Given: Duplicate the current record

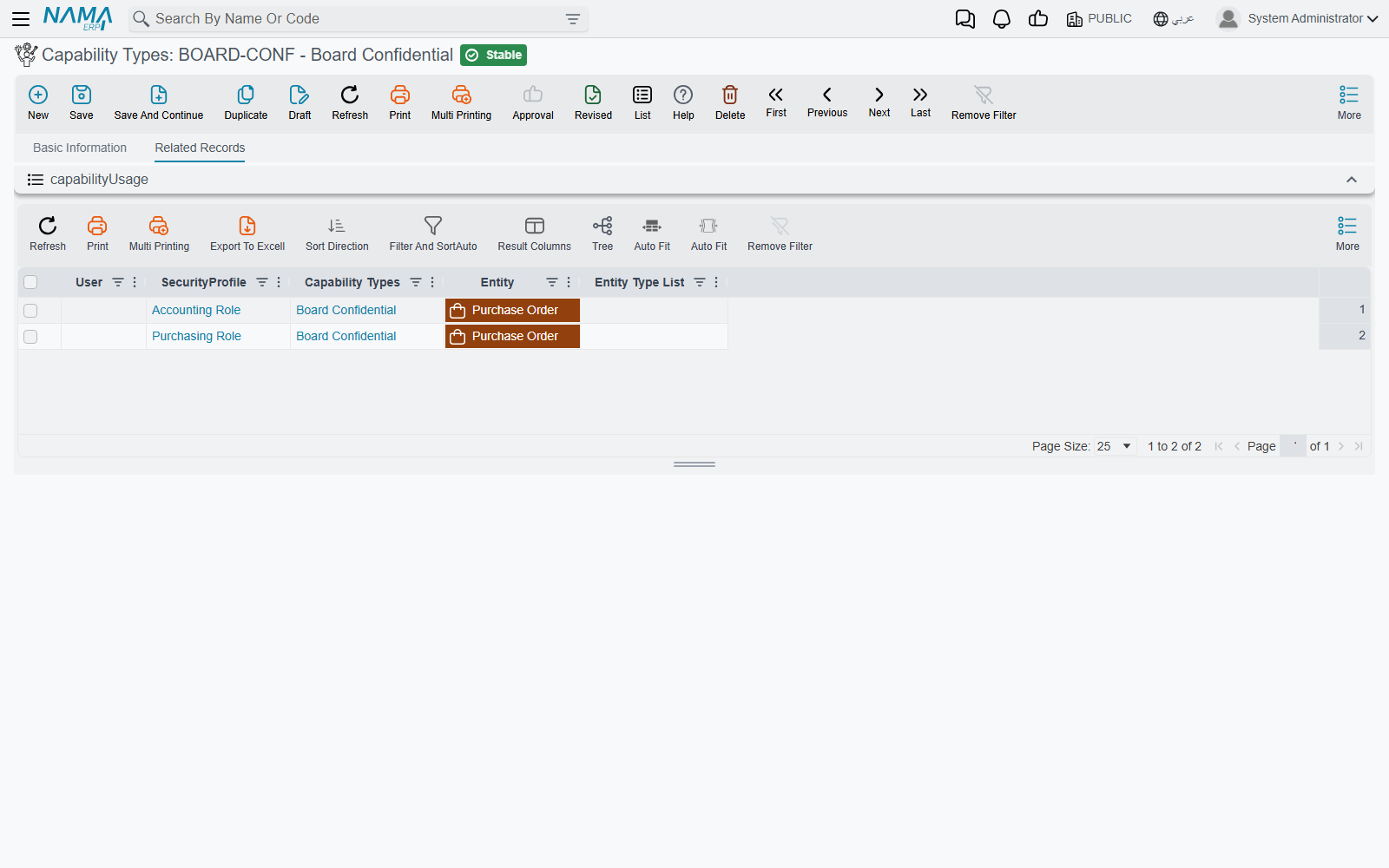Looking at the screenshot, I should [246, 102].
